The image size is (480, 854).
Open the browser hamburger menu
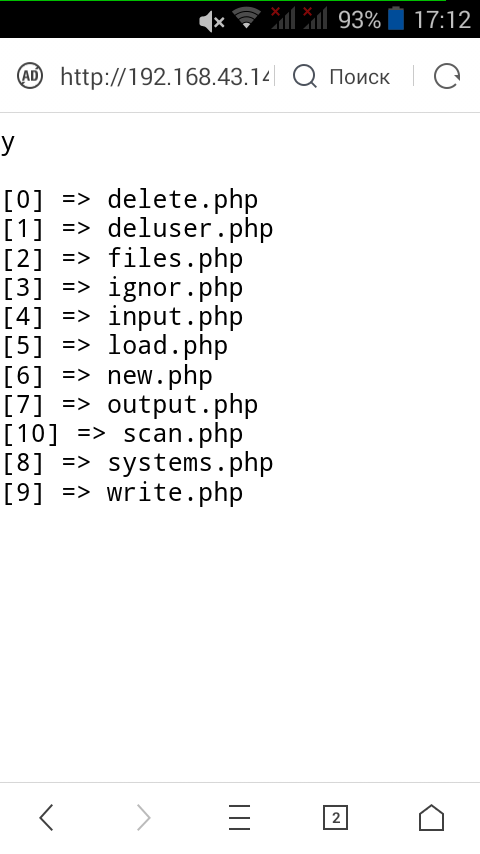pos(239,818)
